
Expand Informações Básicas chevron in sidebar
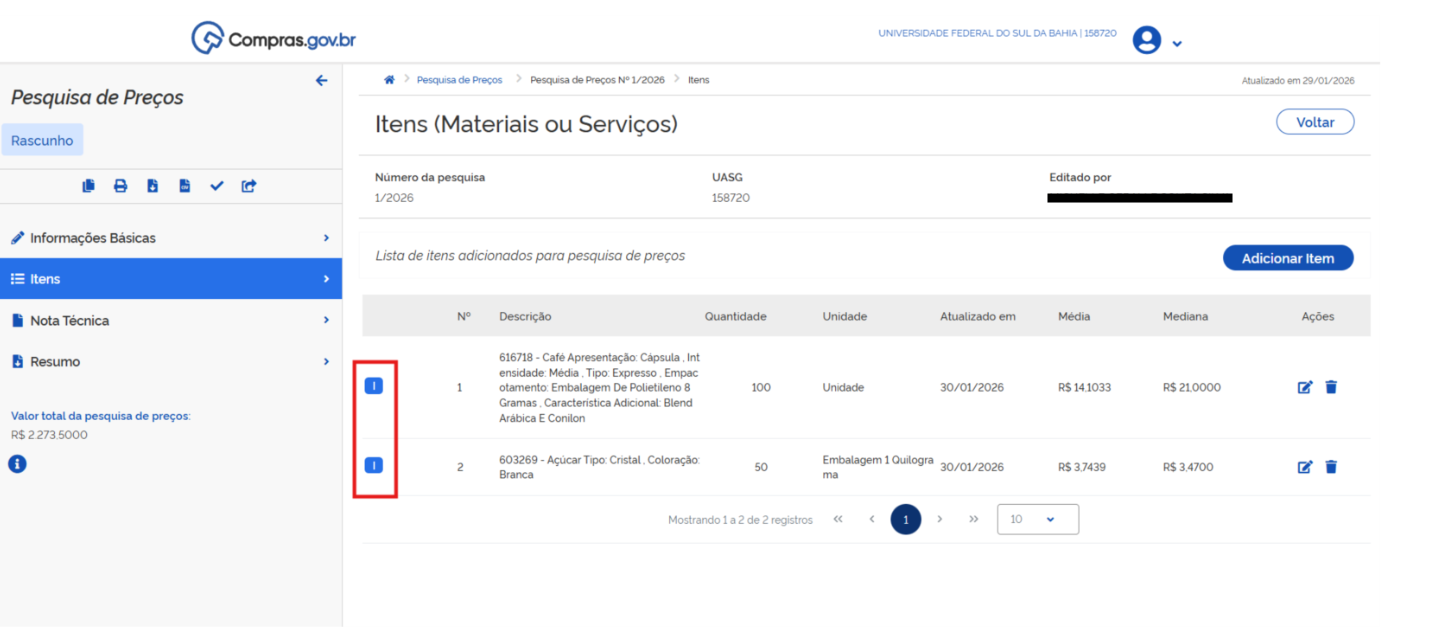(326, 238)
